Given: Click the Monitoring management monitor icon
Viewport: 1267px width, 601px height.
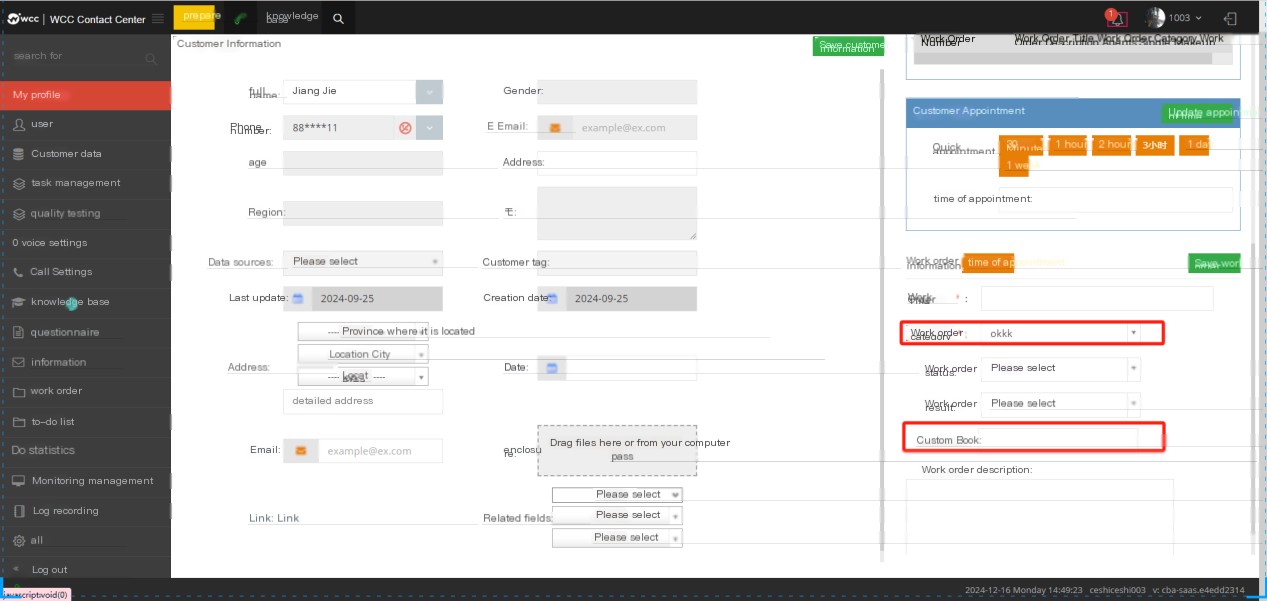Looking at the screenshot, I should (x=19, y=481).
